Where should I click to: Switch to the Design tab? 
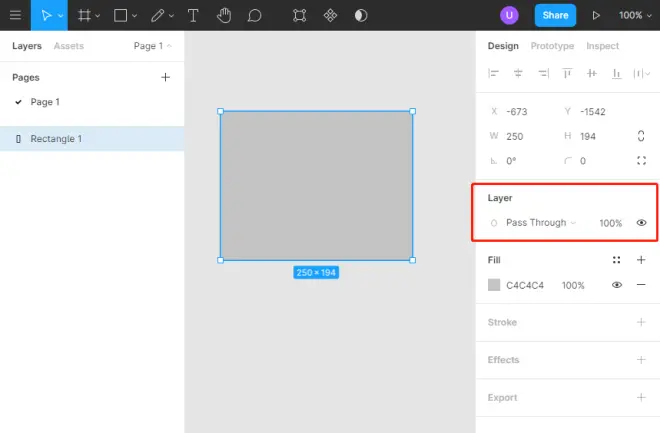(503, 46)
